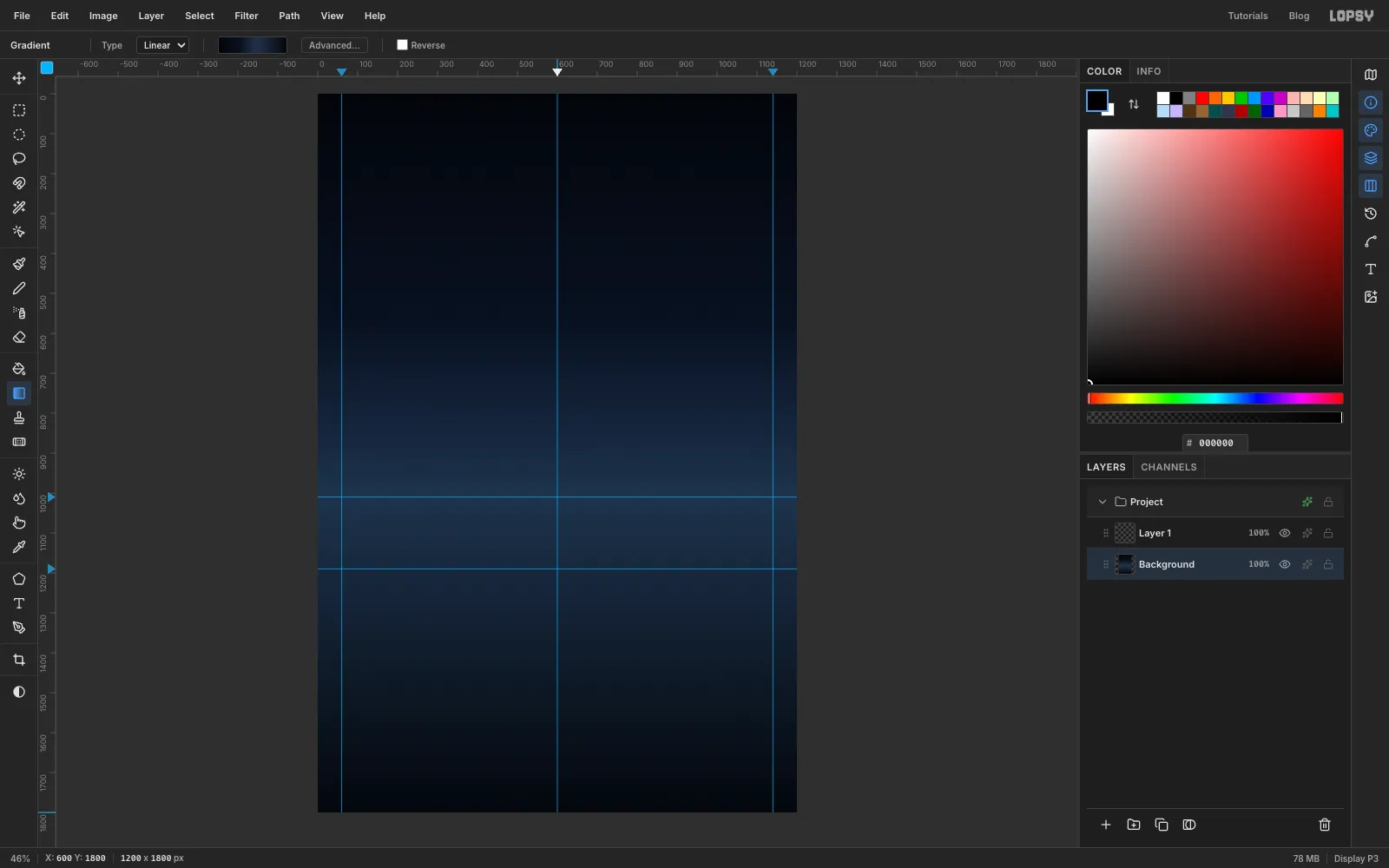This screenshot has width=1389, height=868.
Task: Select the Gradient tool in toolbar
Action: click(19, 393)
